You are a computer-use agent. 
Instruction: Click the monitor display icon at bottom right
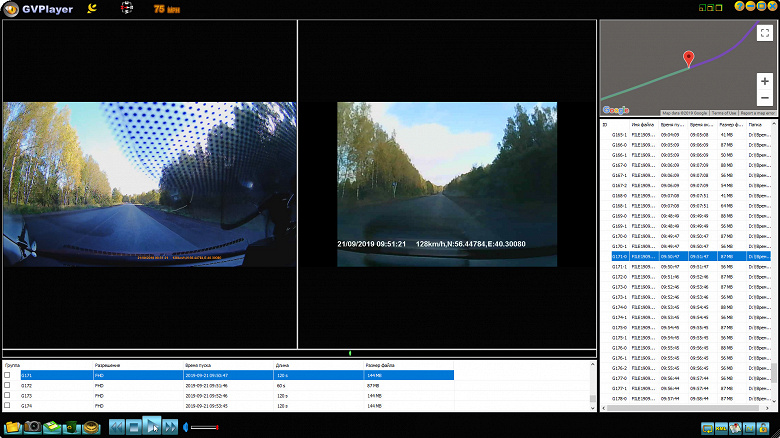point(707,428)
